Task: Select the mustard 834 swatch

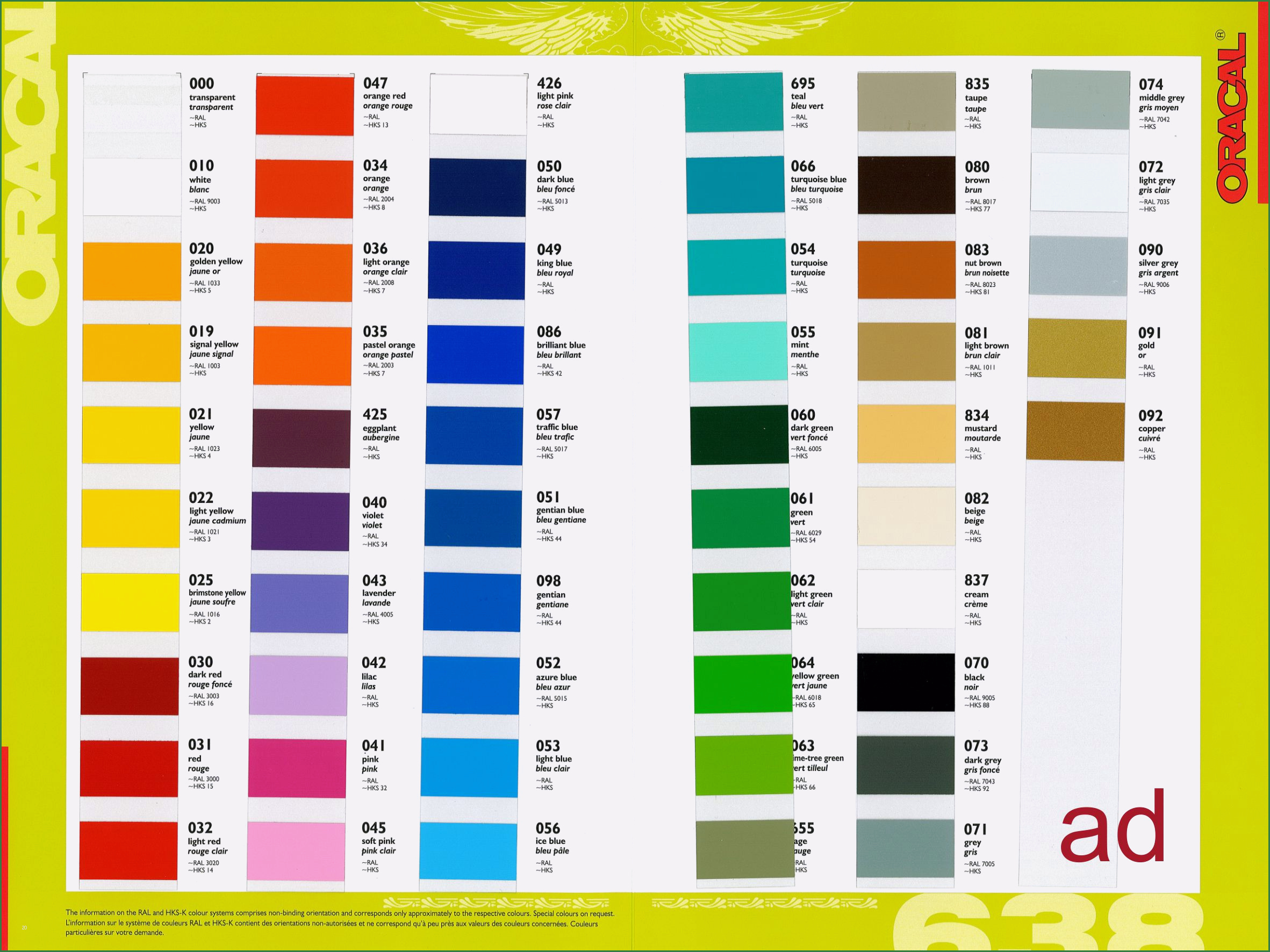Action: click(906, 434)
